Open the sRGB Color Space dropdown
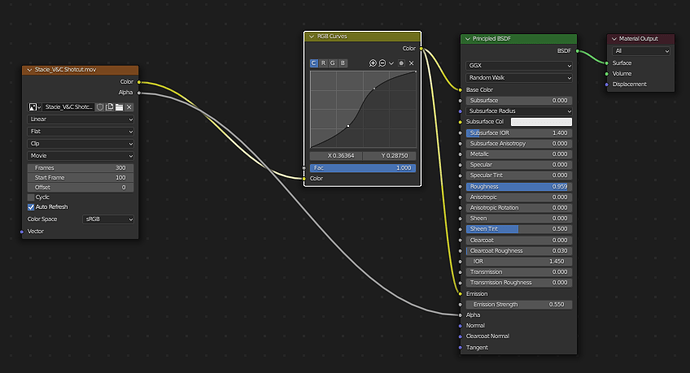The height and width of the screenshot is (373, 690). [108, 219]
